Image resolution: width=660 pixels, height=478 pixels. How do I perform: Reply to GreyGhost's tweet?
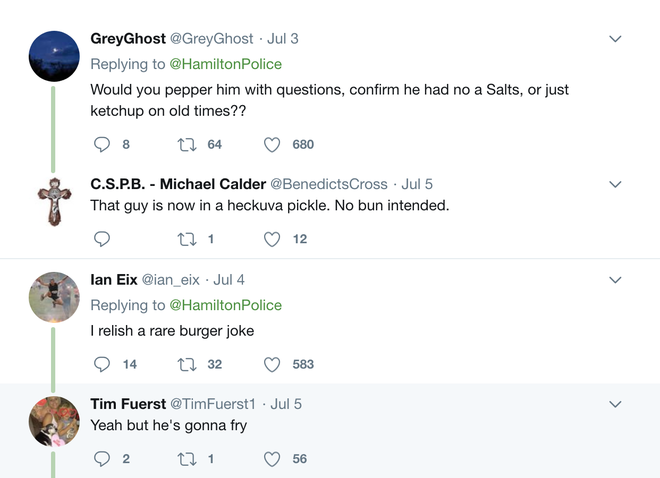(101, 144)
